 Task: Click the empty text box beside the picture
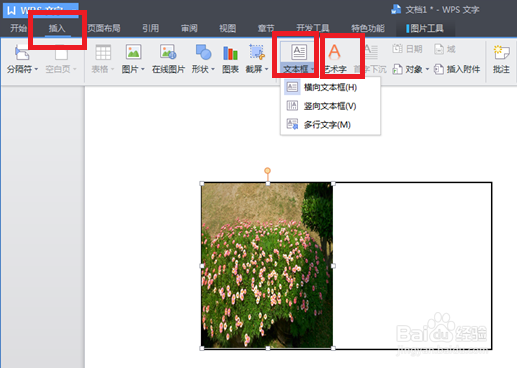tap(412, 266)
